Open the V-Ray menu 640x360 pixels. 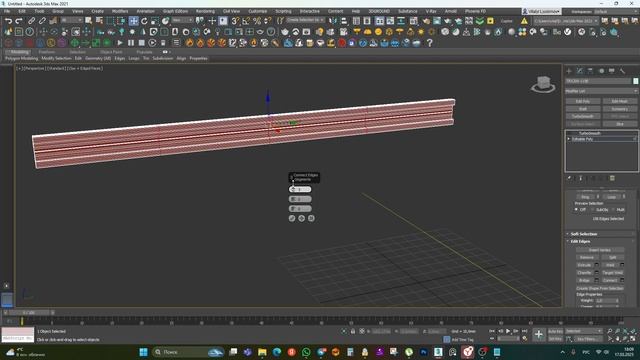coord(431,11)
